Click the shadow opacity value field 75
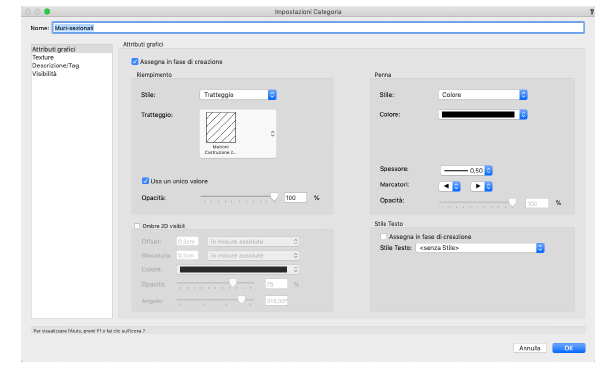613x366 pixels. pyautogui.click(x=276, y=284)
